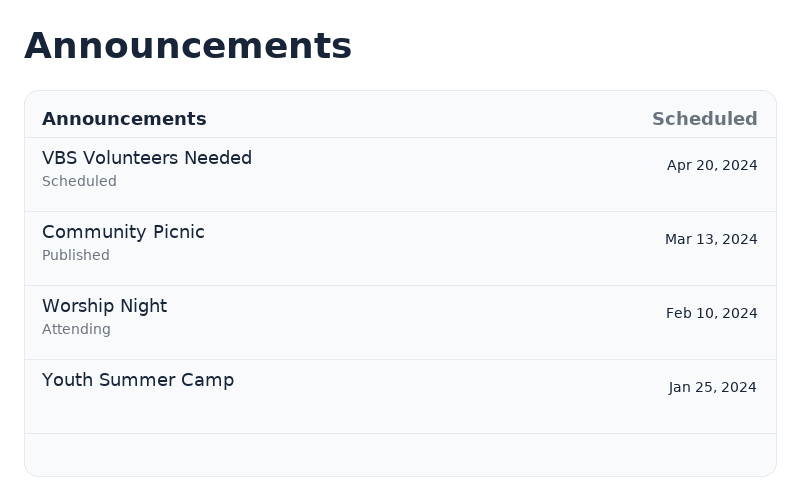Select the Apr 20, 2024 date
This screenshot has height=500, width=800.
pyautogui.click(x=712, y=165)
